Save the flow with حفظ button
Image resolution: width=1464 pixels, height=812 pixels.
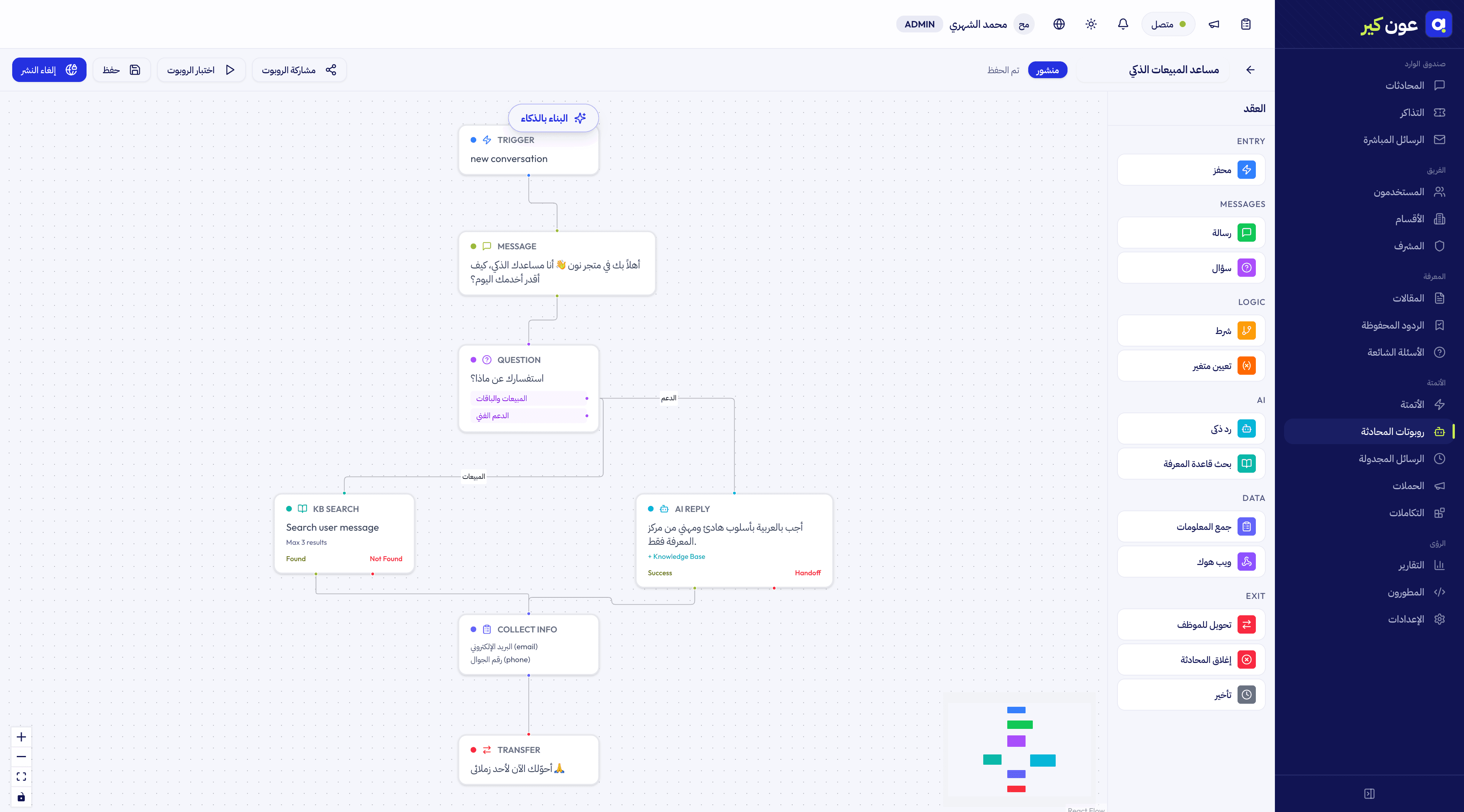click(x=122, y=69)
